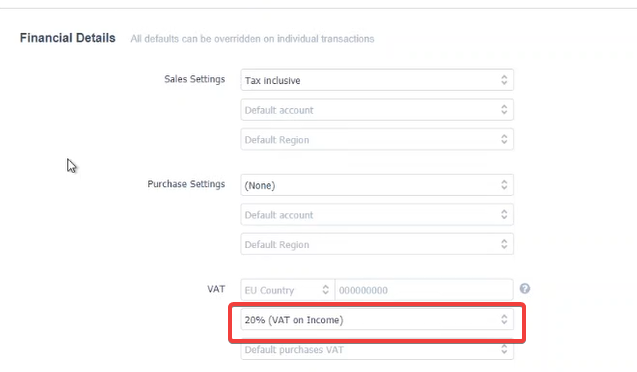Open the Default Region dropdown under Sales Settings
637x372 pixels.
pos(377,139)
